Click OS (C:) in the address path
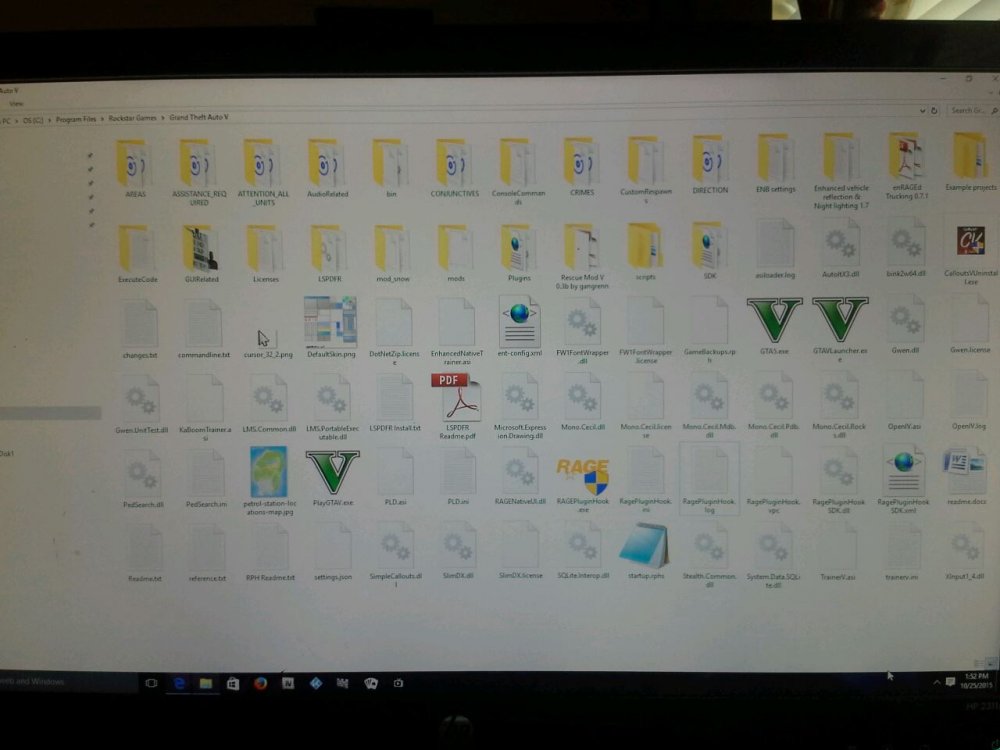The width and height of the screenshot is (1000, 750). pos(33,120)
